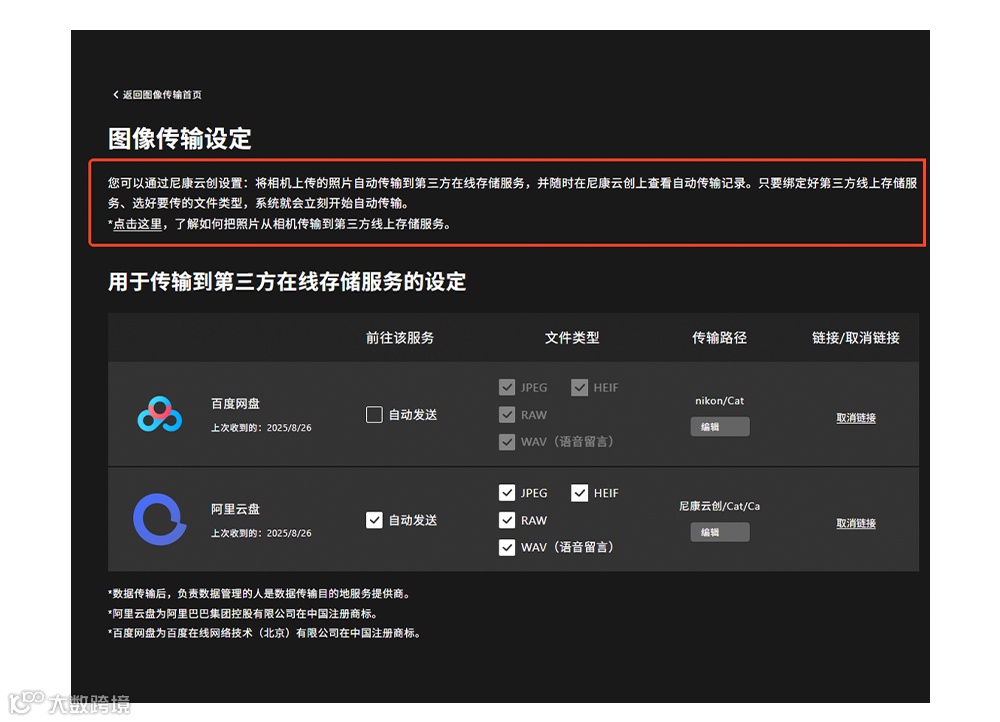Toggle HEIF checkbox in 百度网盘 row

pyautogui.click(x=580, y=387)
